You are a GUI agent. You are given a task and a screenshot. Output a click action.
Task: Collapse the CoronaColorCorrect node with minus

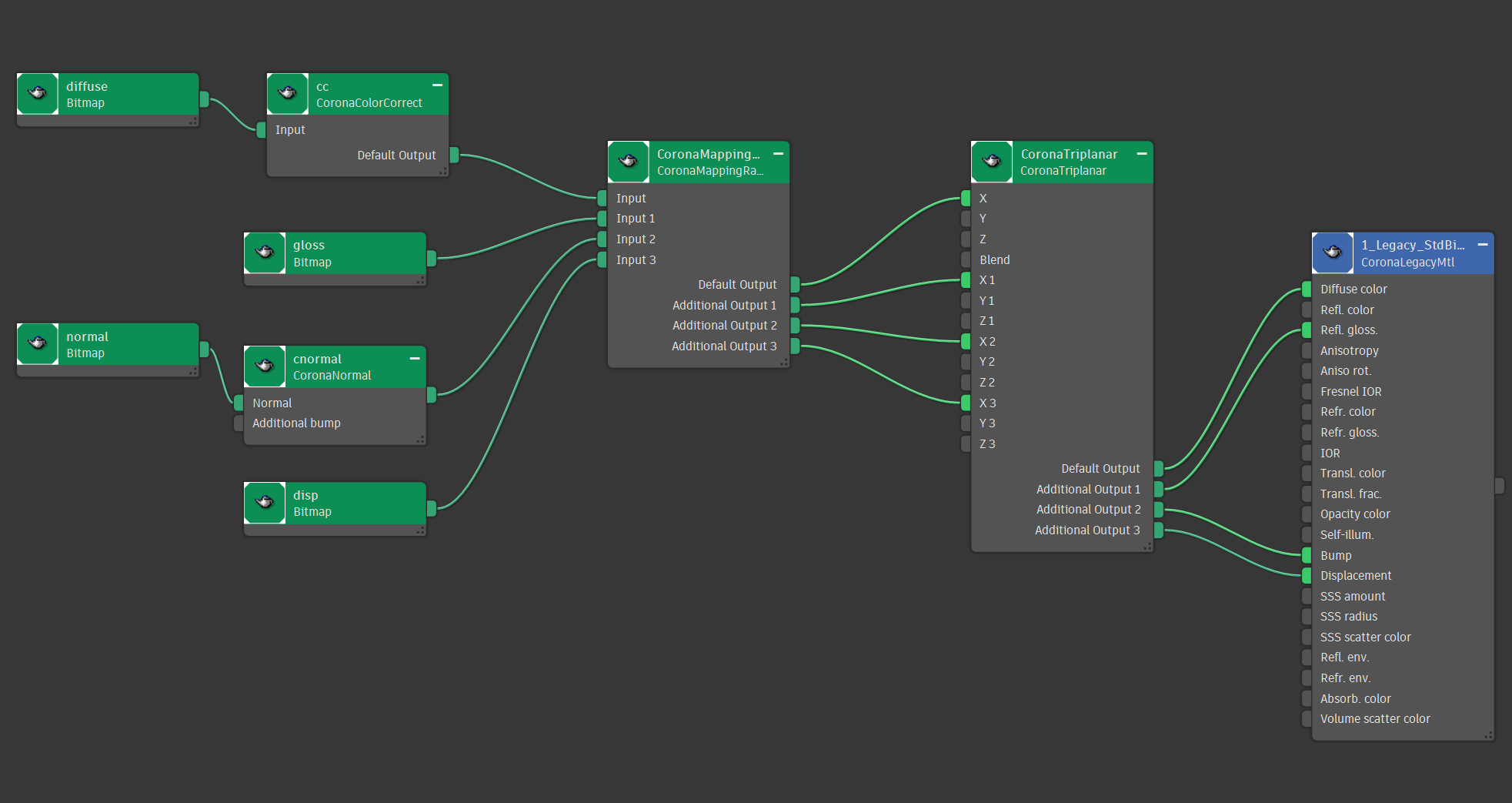tap(437, 85)
